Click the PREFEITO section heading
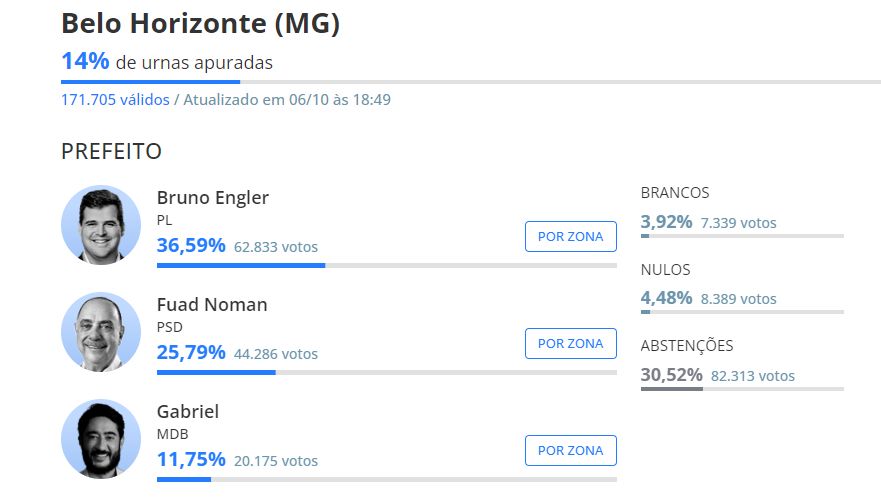This screenshot has height=504, width=881. pos(111,152)
